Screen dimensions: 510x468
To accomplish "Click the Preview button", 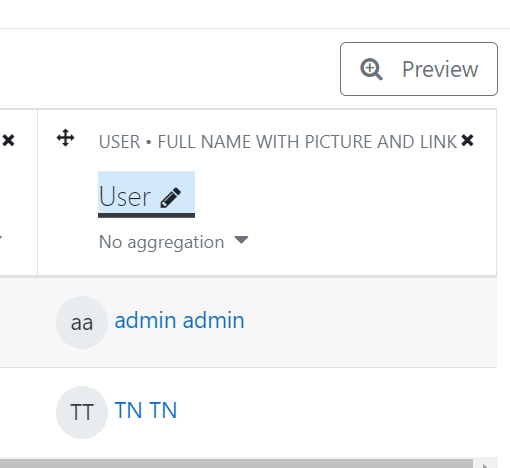I will tap(419, 69).
